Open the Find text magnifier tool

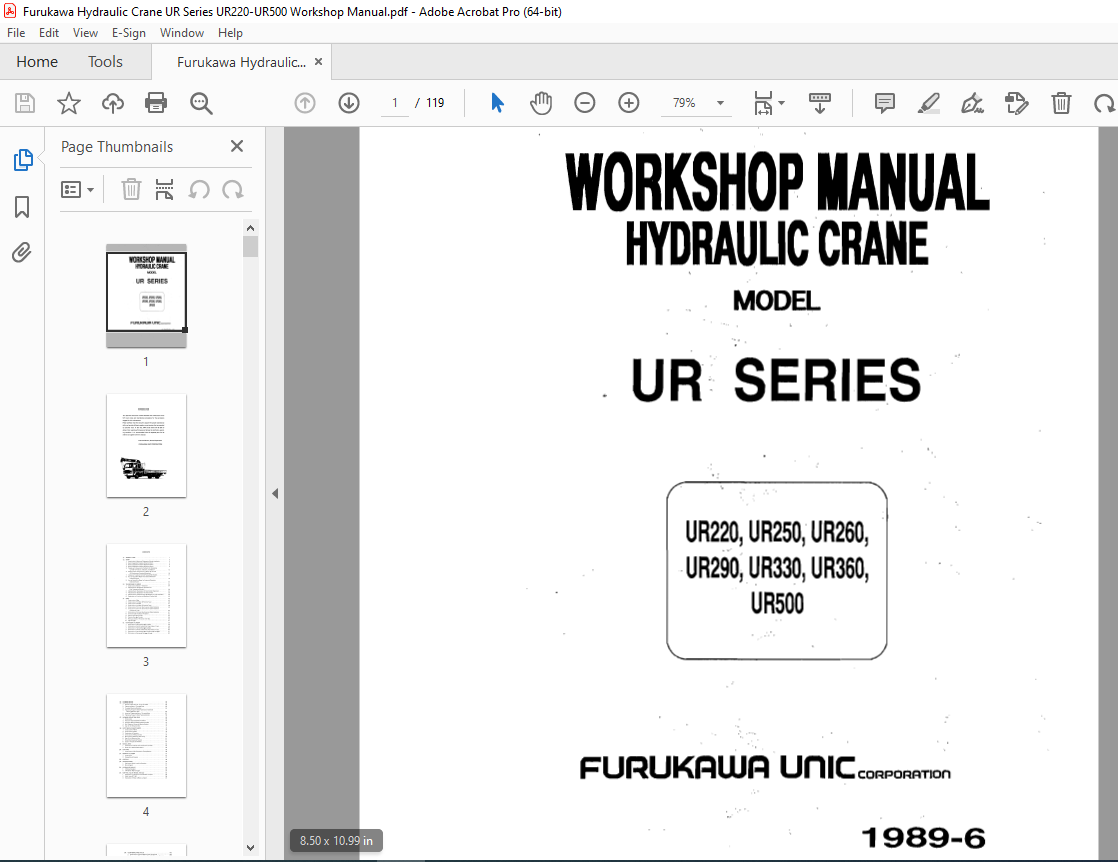point(201,103)
